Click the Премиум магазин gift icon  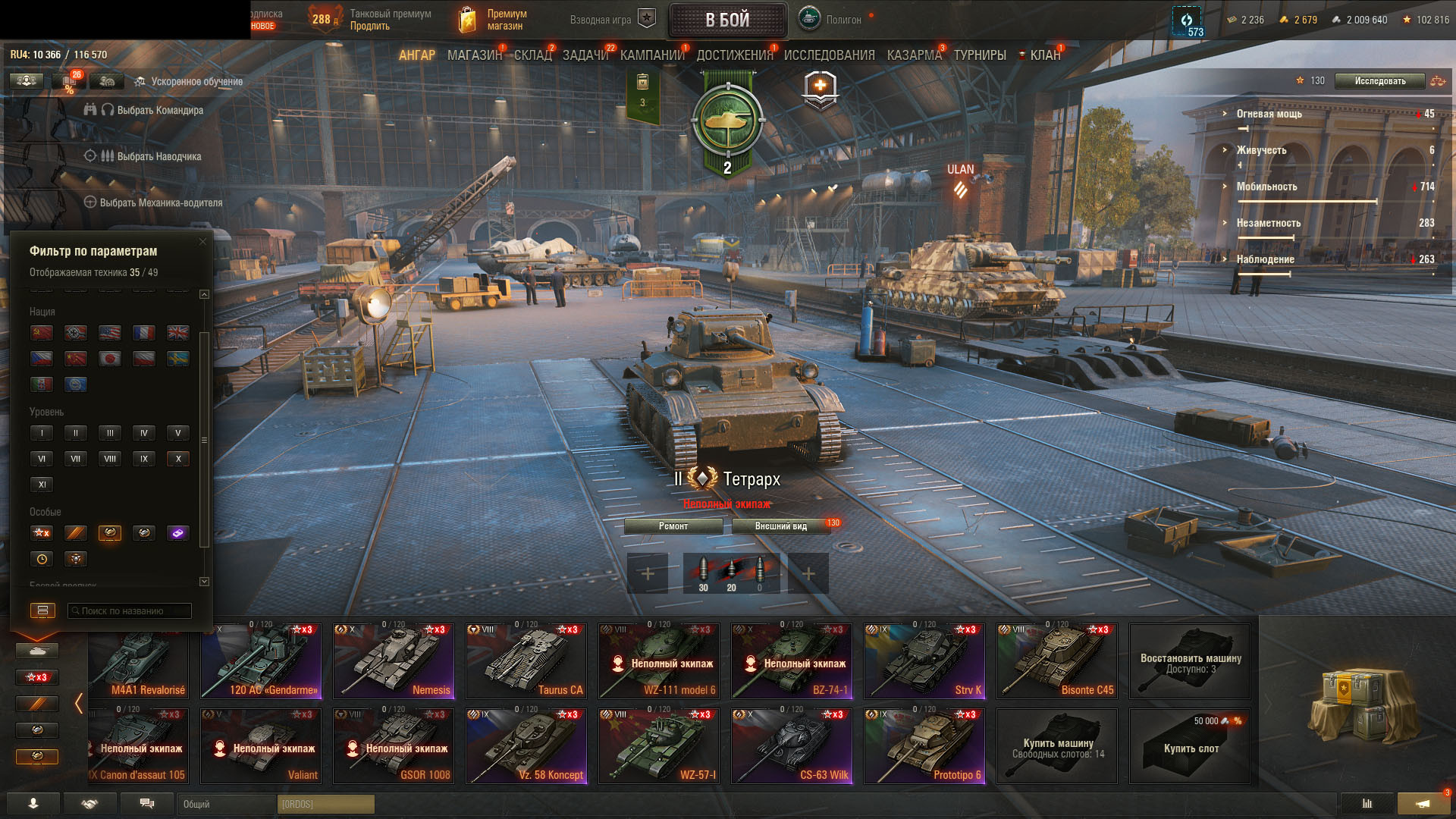468,20
